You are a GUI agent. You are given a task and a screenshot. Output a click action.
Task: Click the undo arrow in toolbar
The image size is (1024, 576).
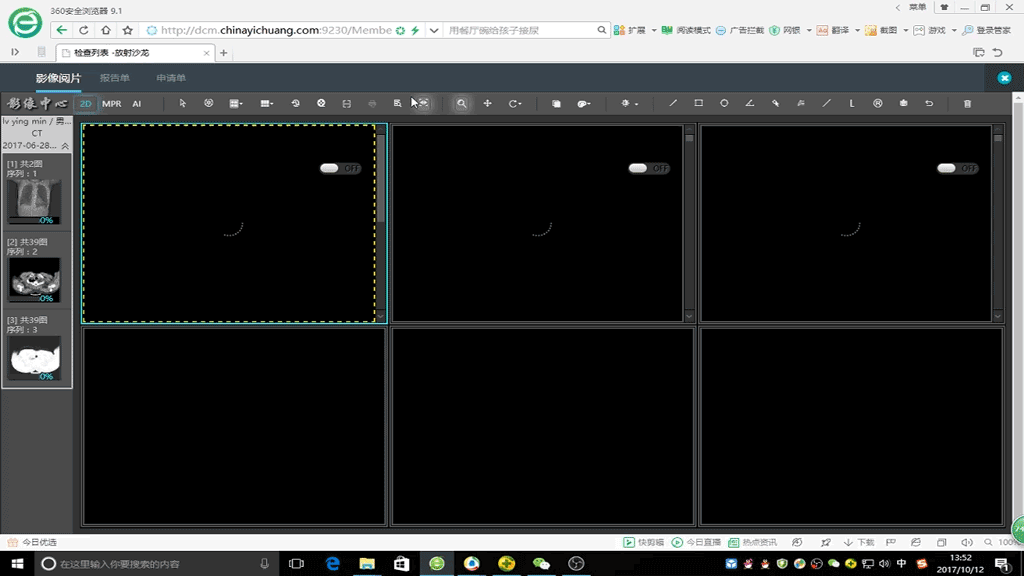click(x=929, y=103)
